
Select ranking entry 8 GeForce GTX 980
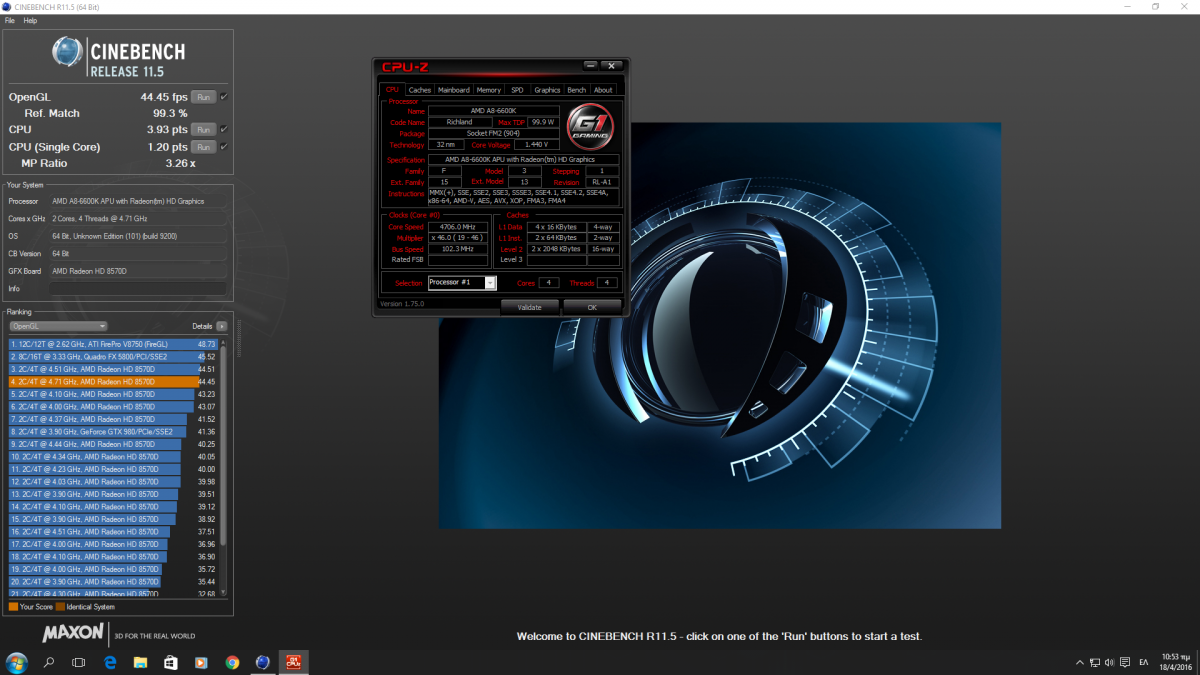tap(113, 431)
